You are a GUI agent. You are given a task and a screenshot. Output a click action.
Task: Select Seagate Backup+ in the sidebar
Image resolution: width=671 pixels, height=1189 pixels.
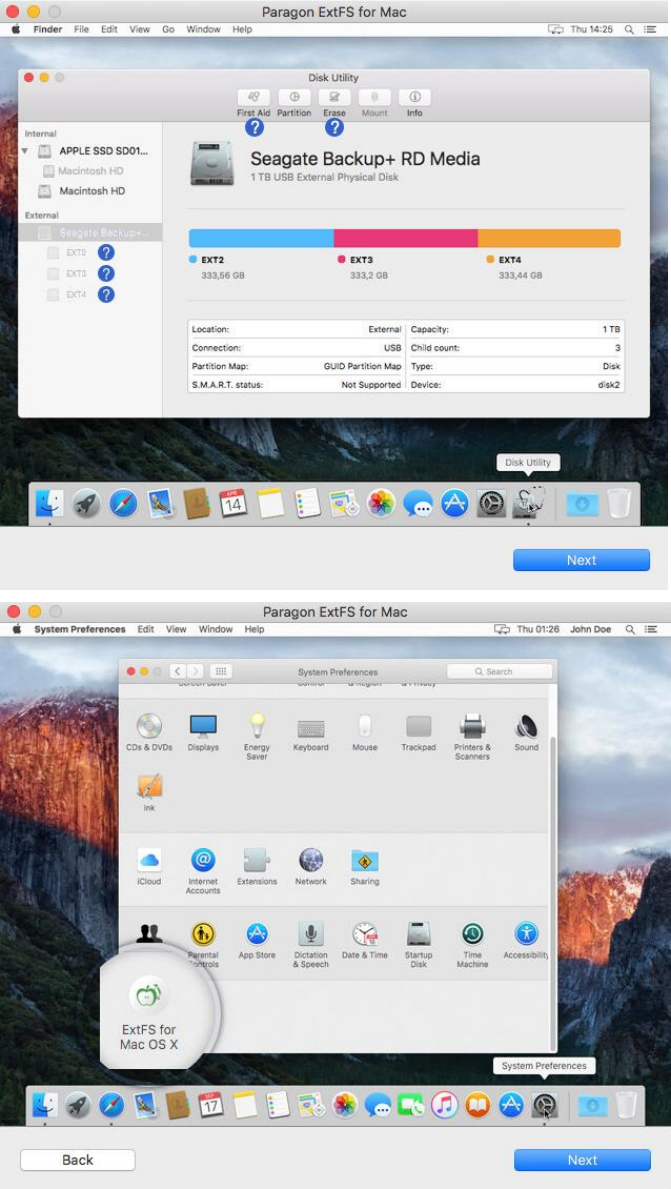point(90,232)
